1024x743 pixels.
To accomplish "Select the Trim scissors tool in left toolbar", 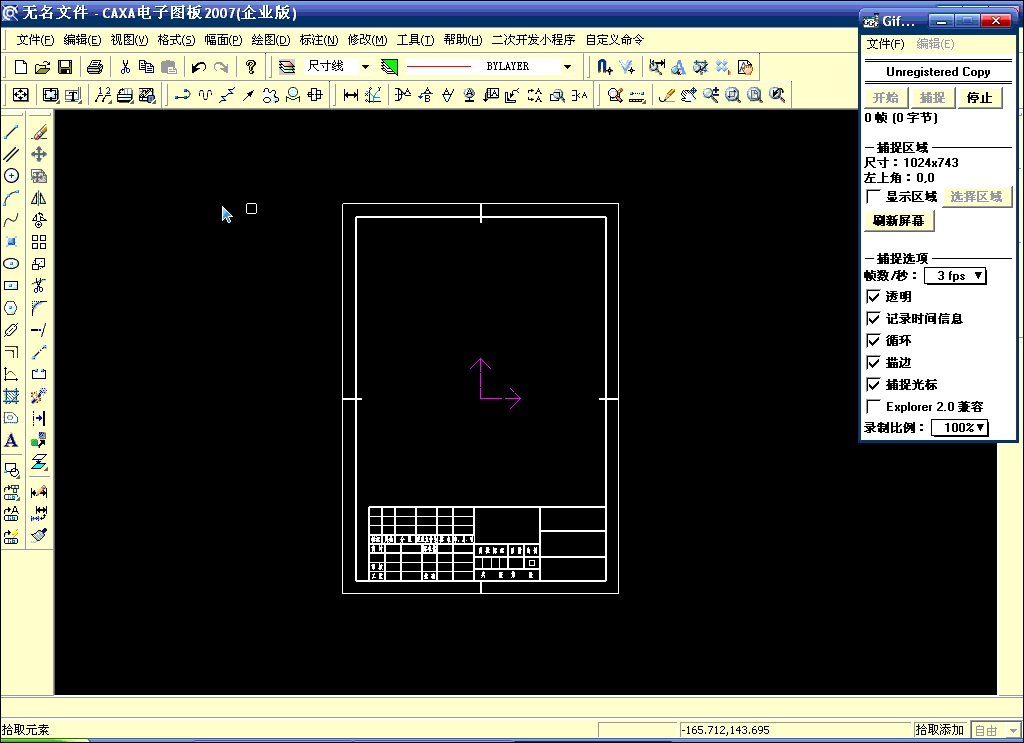I will pyautogui.click(x=39, y=286).
